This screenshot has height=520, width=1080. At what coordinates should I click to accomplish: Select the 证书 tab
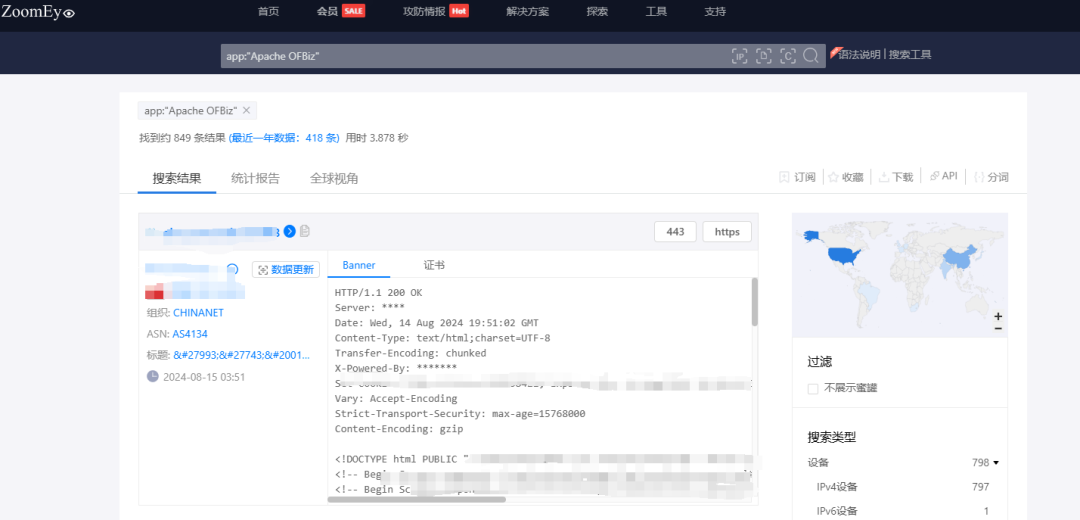(x=434, y=265)
